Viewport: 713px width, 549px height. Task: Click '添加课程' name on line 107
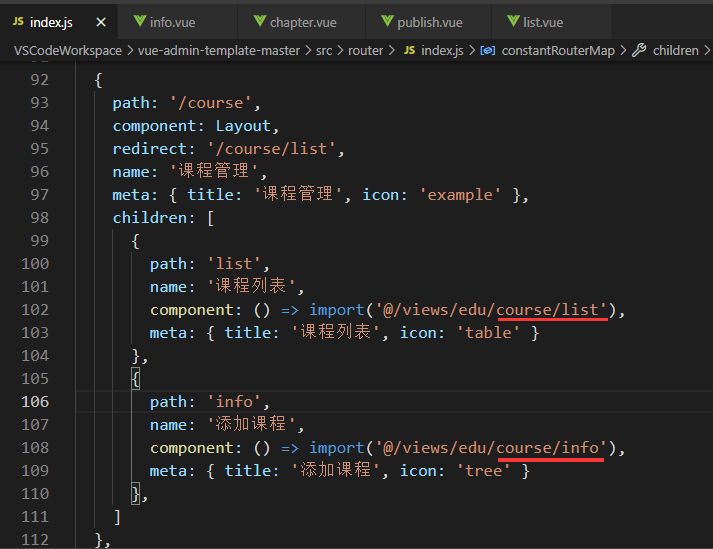point(251,424)
